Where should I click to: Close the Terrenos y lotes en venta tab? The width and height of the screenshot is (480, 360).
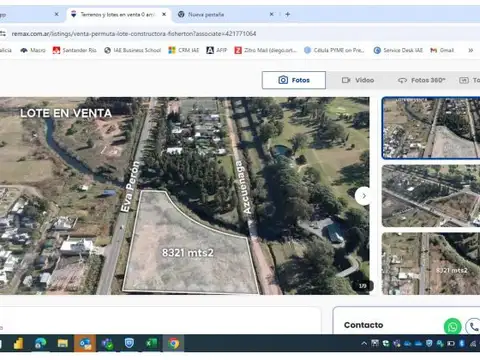[164, 14]
